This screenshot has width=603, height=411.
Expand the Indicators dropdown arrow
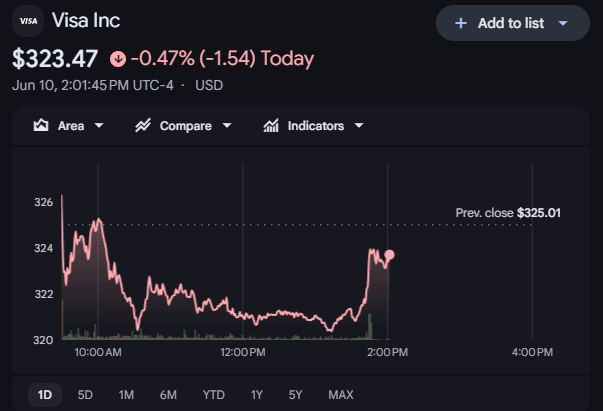pyautogui.click(x=359, y=125)
